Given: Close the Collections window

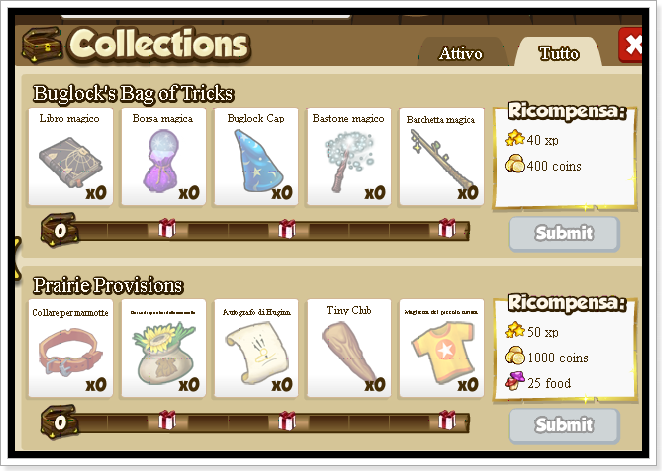Looking at the screenshot, I should click(631, 45).
